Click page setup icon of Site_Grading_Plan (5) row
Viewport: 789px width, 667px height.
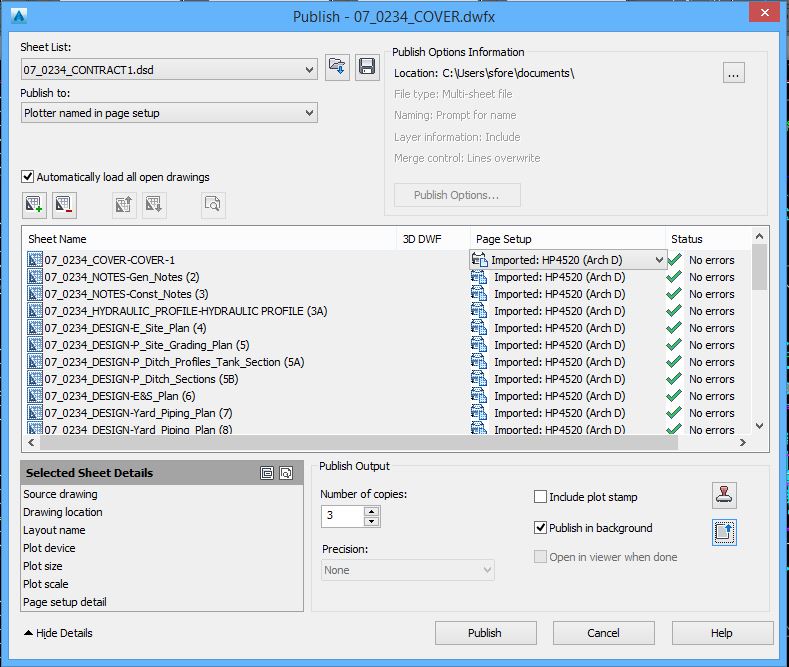[x=479, y=345]
